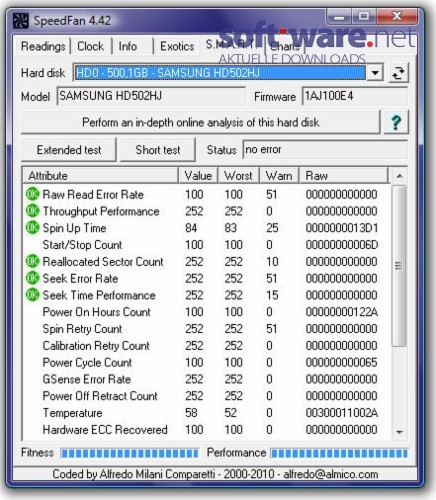Click raw value 00000000122A Power On Hours

coord(342,312)
